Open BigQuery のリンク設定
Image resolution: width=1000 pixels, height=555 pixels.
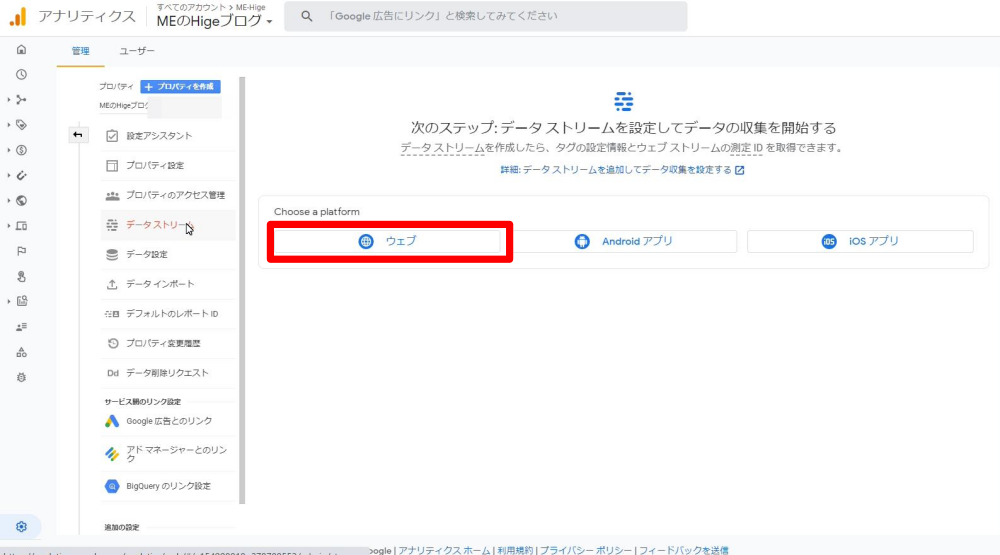168,486
